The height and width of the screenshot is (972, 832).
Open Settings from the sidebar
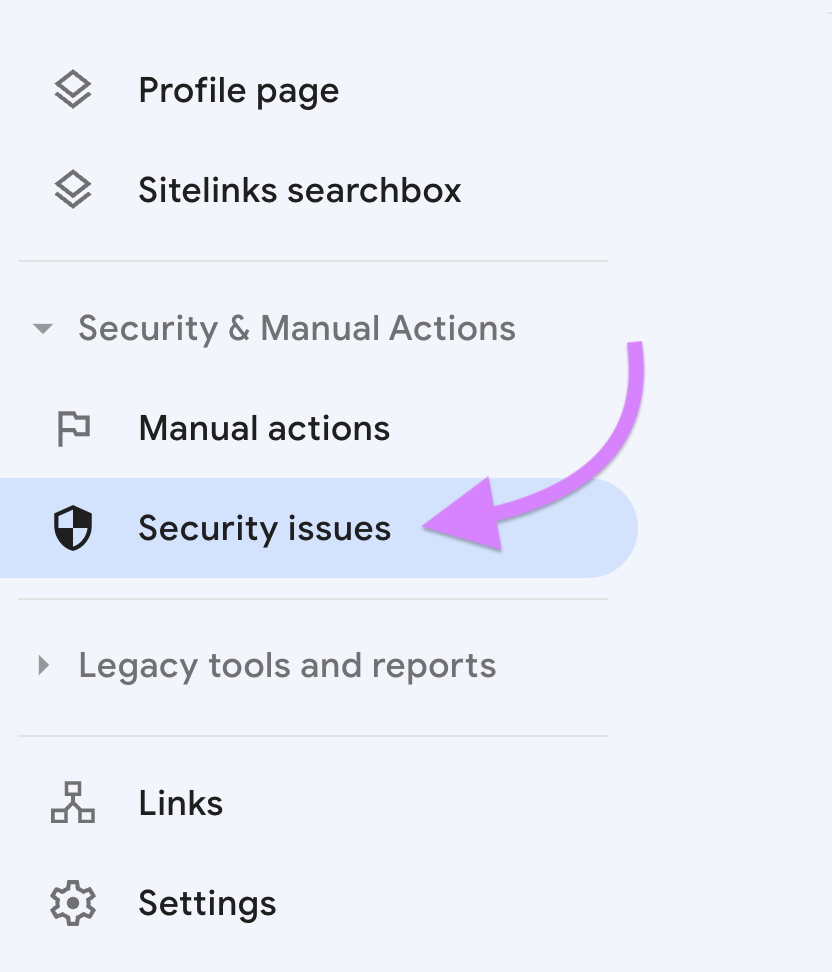click(x=207, y=902)
